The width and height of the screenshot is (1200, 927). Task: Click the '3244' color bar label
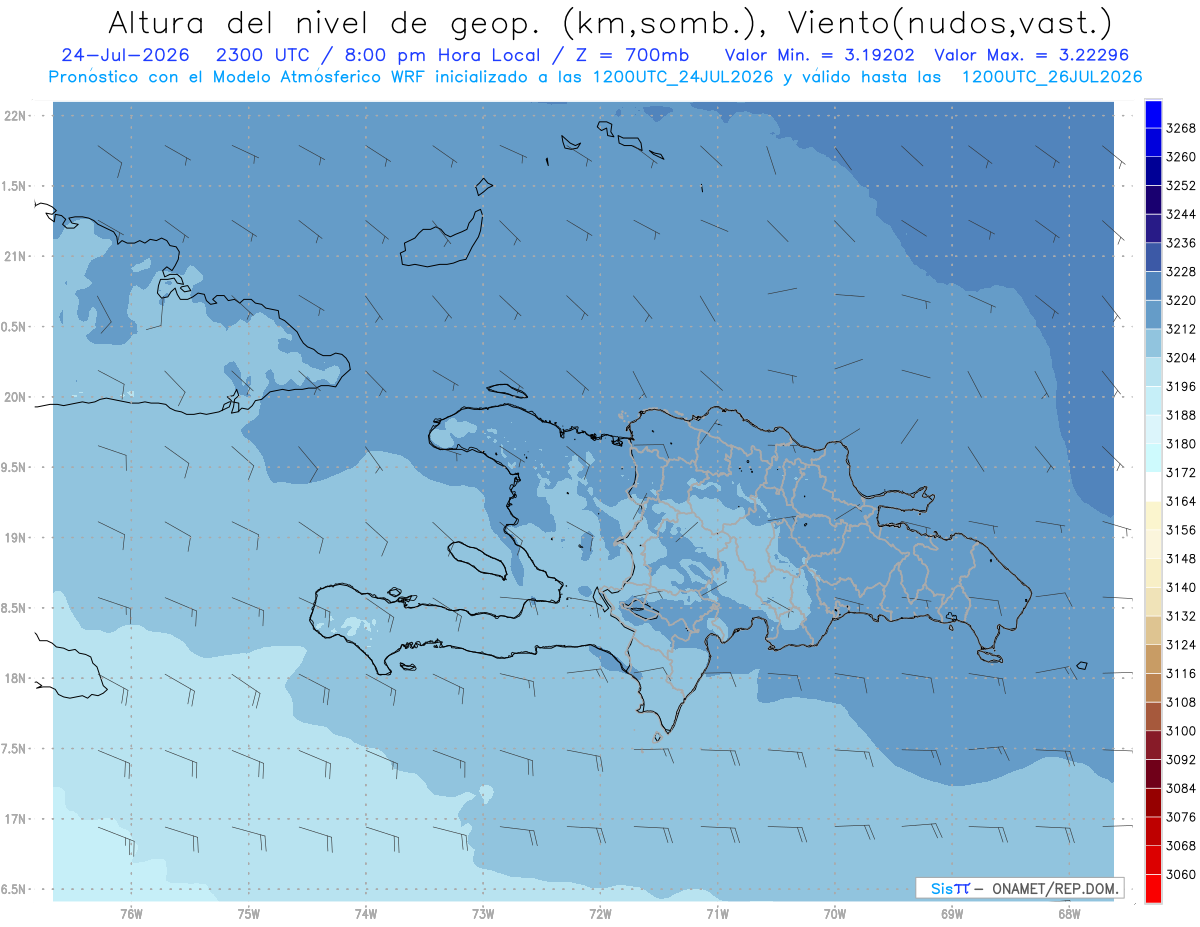pos(1181,214)
